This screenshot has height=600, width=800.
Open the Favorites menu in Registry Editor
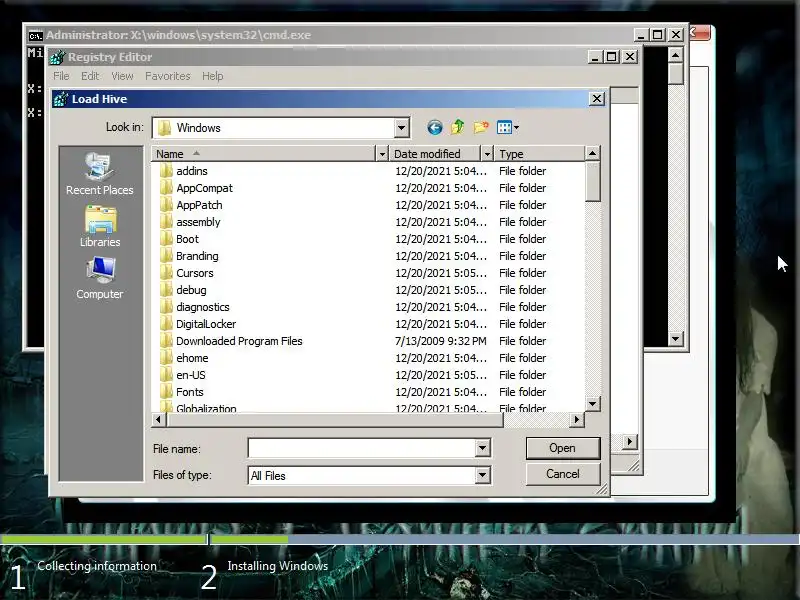(167, 76)
